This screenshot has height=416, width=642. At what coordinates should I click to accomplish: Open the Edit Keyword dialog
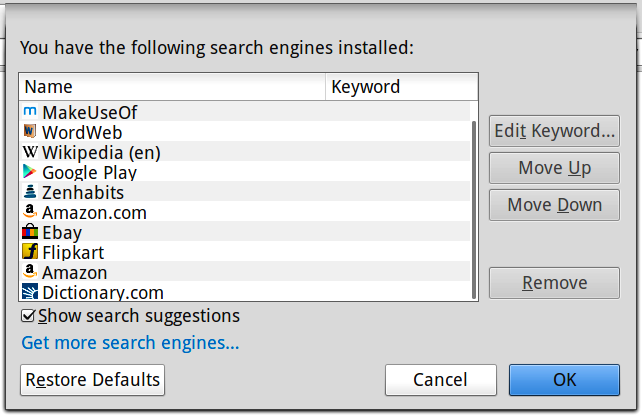[554, 131]
